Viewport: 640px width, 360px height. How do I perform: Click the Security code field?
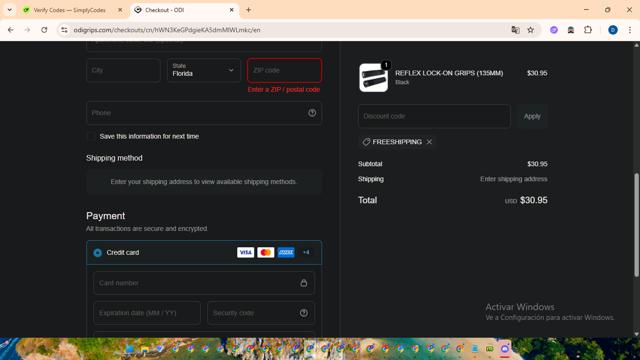(261, 313)
